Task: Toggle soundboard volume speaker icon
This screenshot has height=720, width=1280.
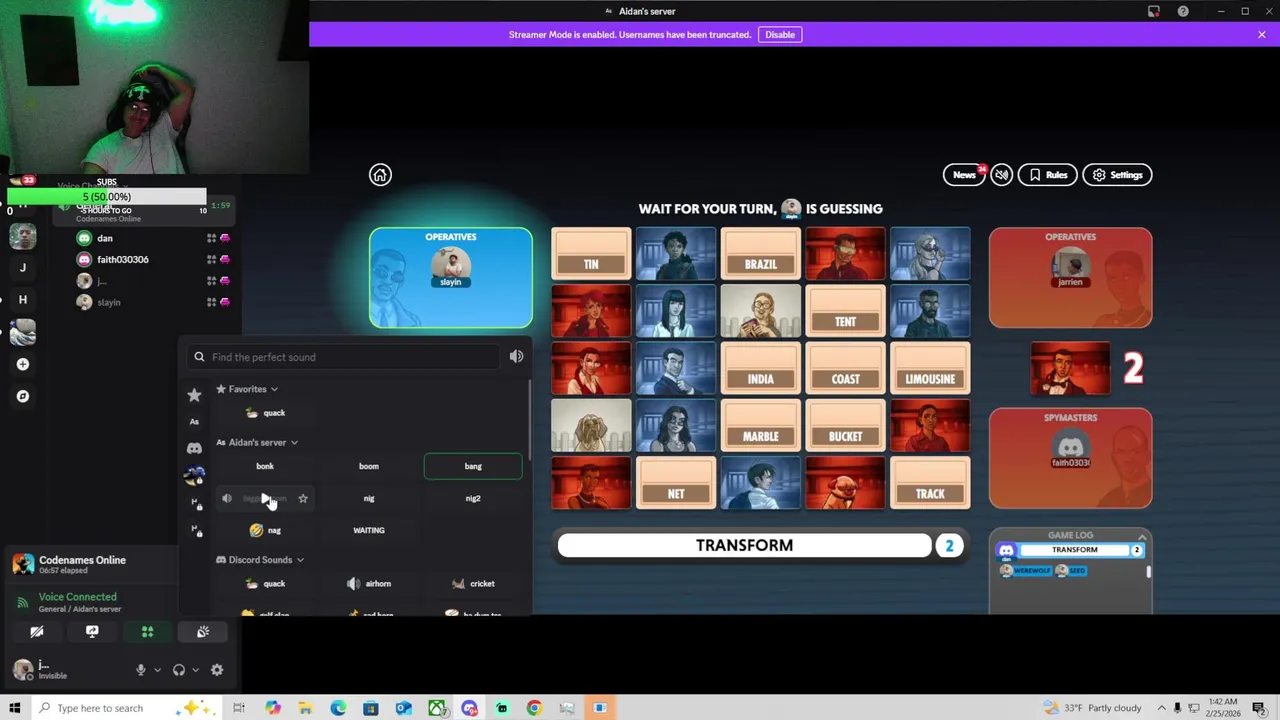Action: coord(516,356)
